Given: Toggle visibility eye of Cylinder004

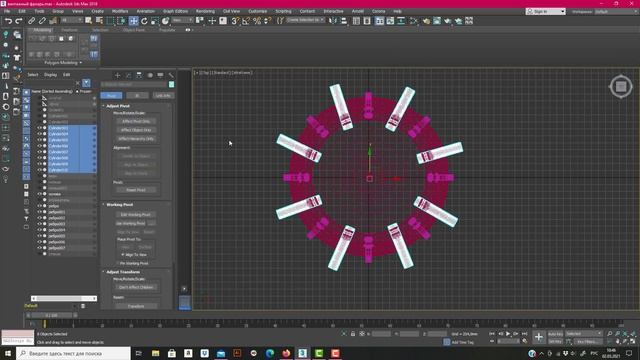Looking at the screenshot, I should pos(40,134).
